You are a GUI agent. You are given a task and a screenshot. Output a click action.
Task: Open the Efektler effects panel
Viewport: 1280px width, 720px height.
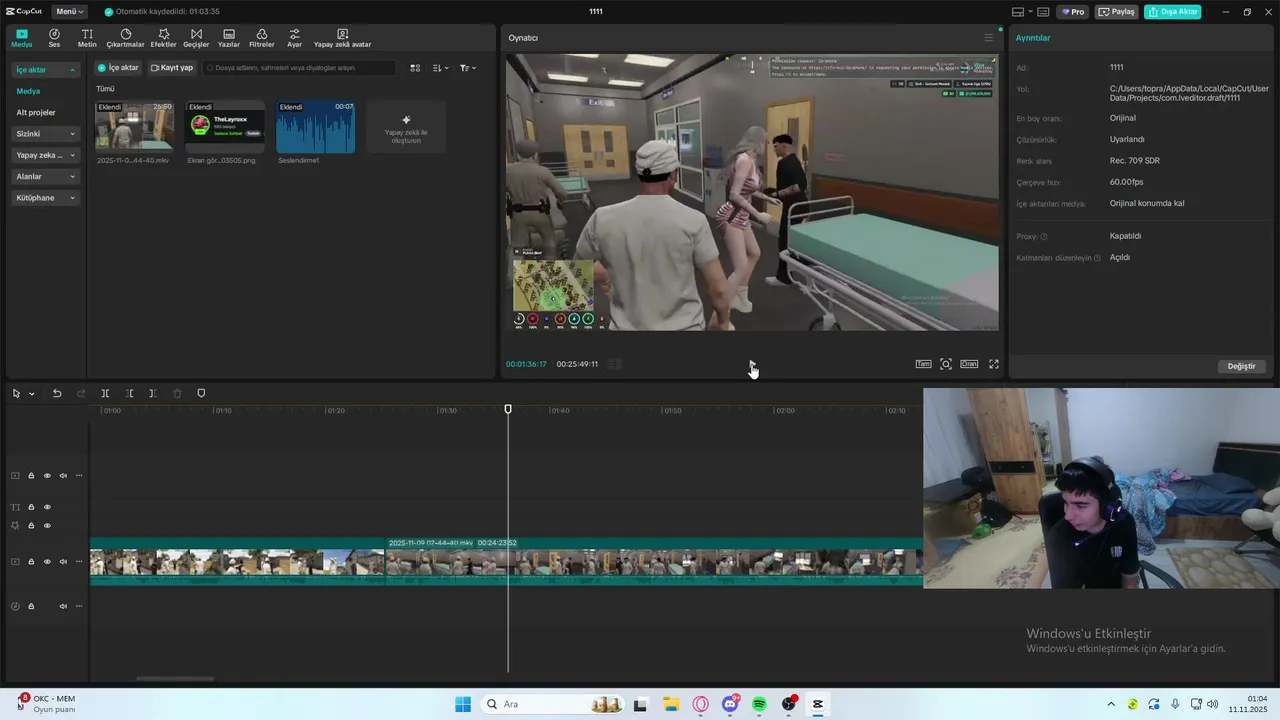point(163,38)
